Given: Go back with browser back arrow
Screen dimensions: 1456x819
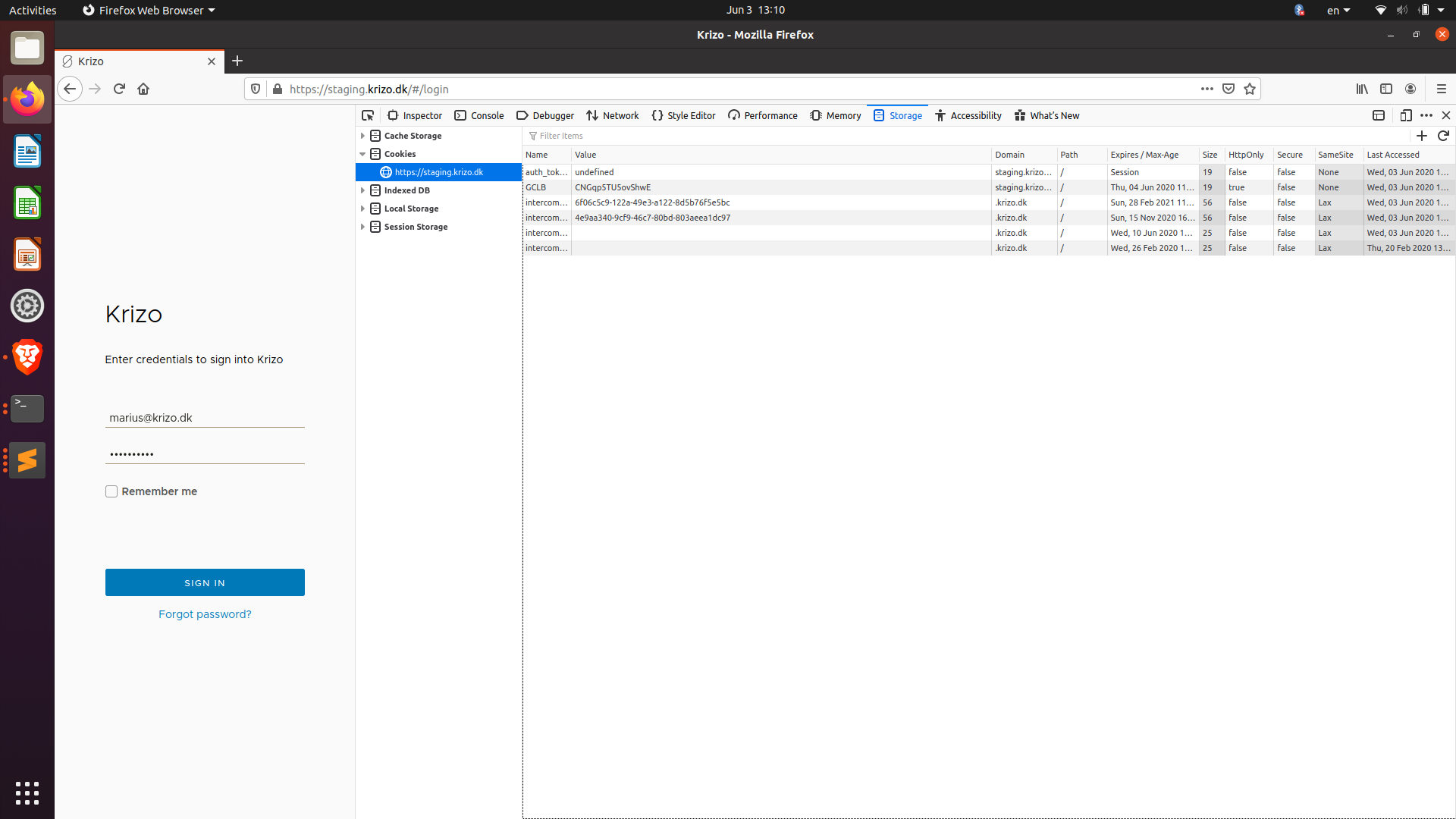Looking at the screenshot, I should coord(70,89).
